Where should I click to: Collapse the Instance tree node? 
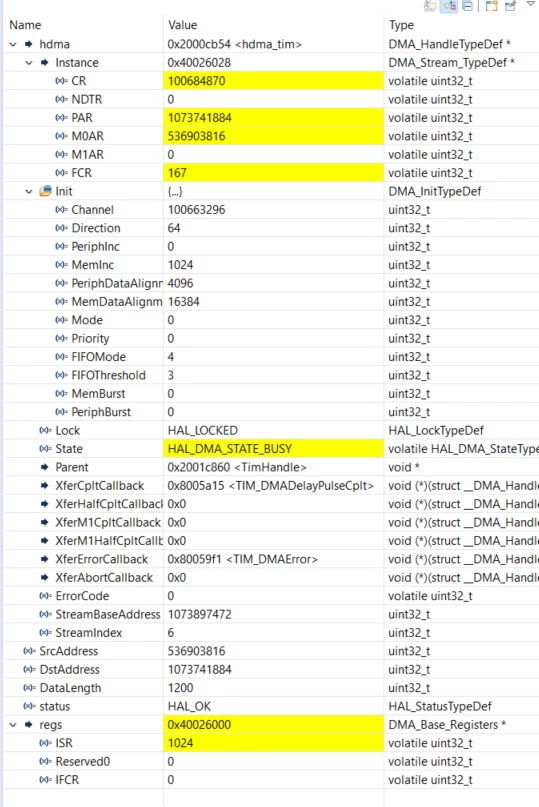pos(29,63)
